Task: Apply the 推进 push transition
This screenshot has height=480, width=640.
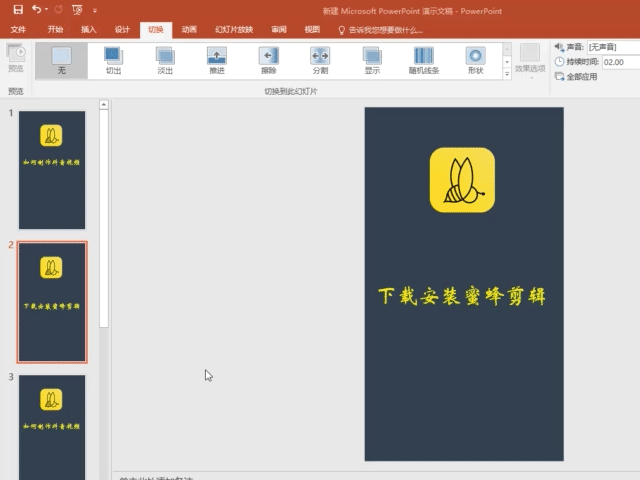Action: click(x=217, y=61)
